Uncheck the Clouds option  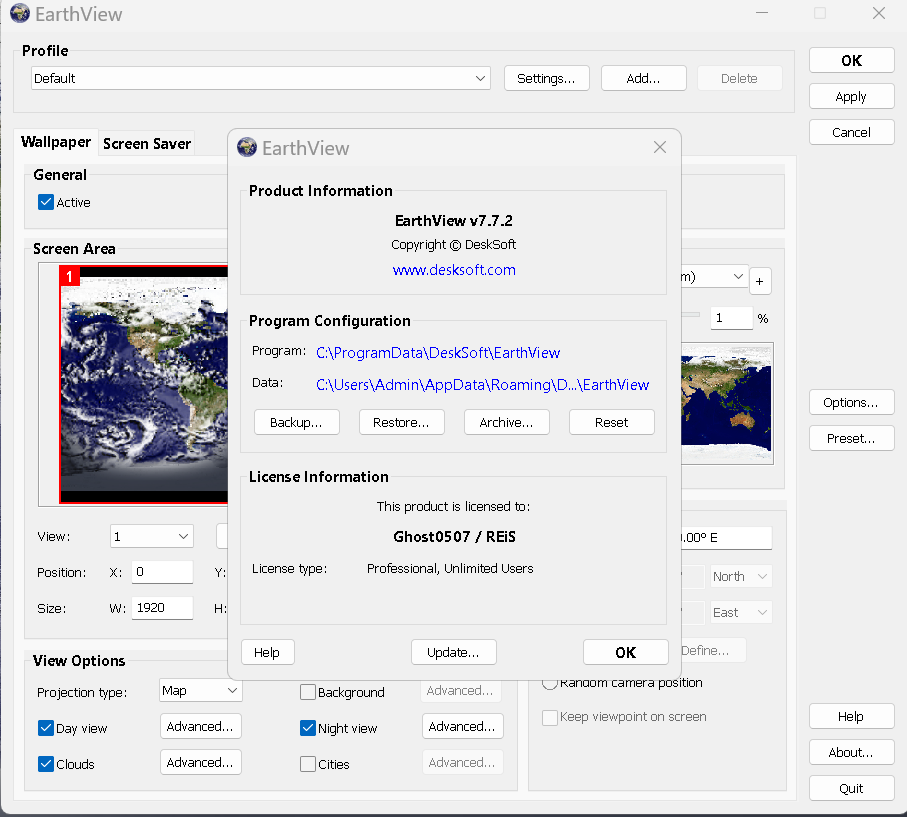coord(46,764)
